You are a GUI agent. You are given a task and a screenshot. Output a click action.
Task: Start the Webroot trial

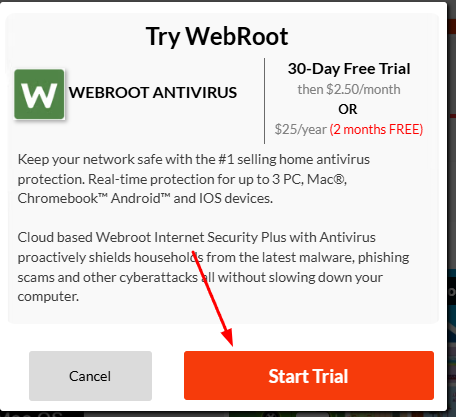(x=309, y=375)
